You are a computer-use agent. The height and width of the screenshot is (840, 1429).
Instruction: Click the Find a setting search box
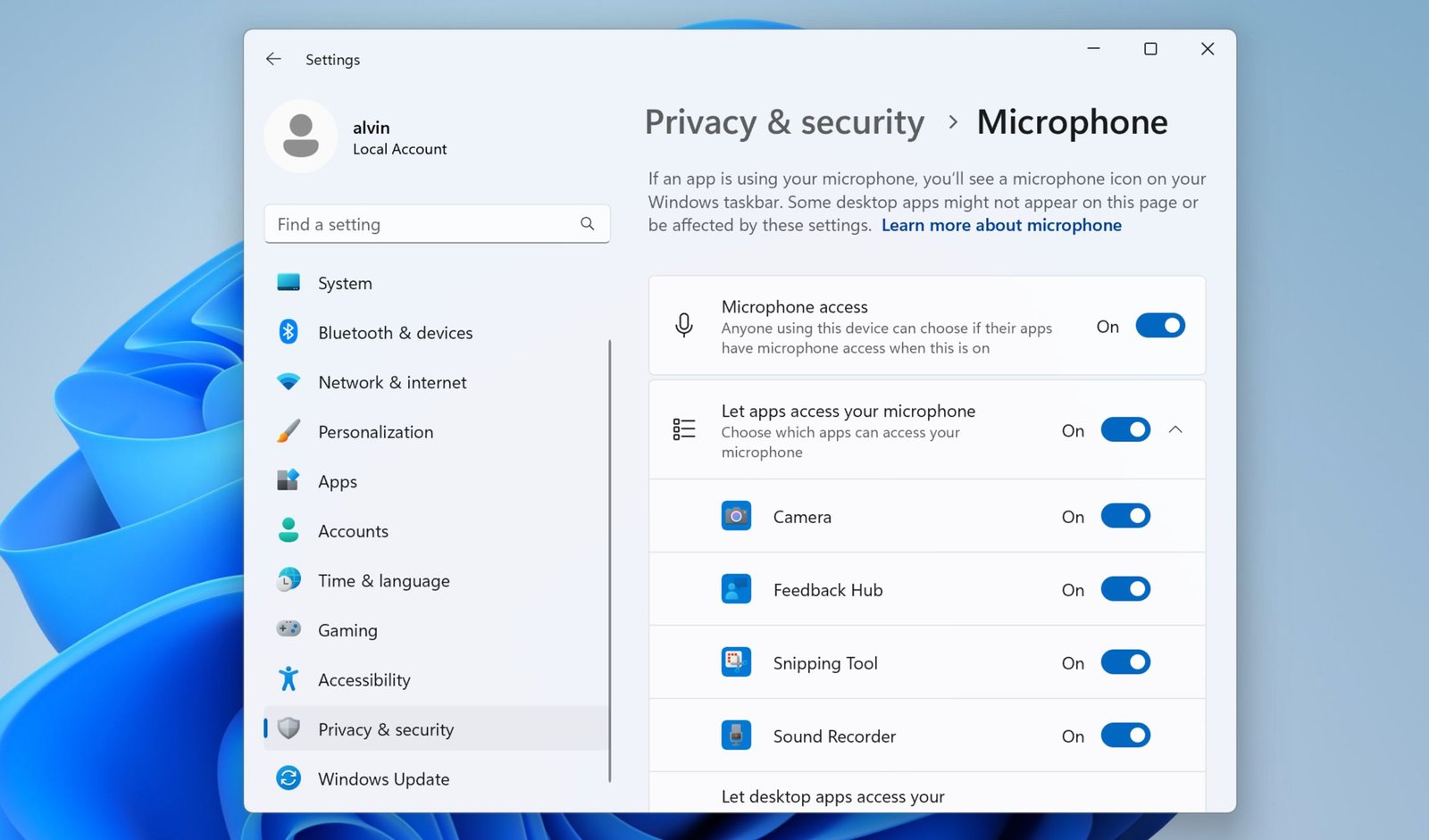[x=437, y=224]
